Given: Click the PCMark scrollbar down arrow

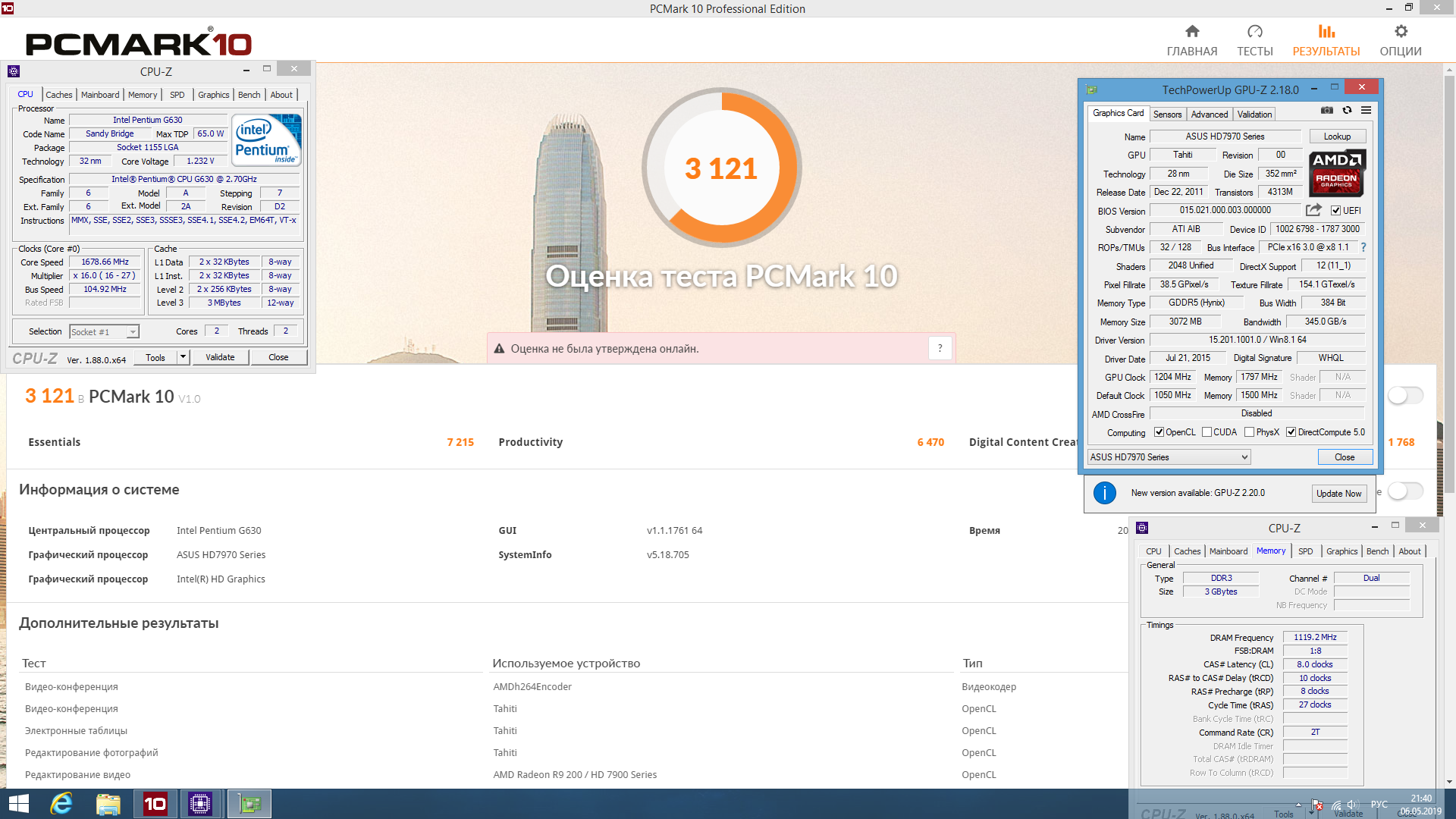Looking at the screenshot, I should coord(1449,782).
